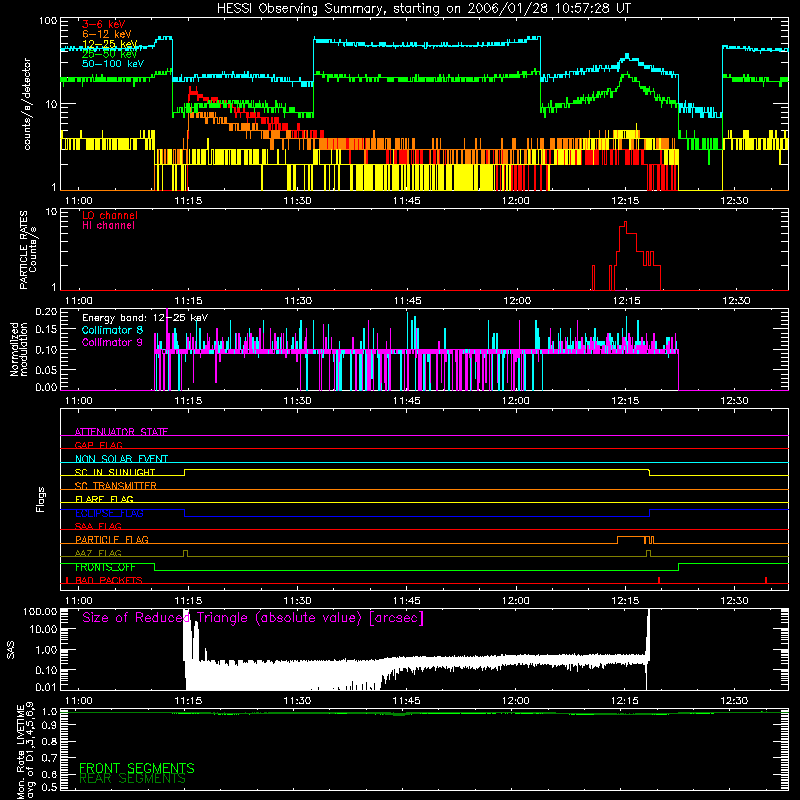Click the '50-100 keV' legend label

[113, 64]
